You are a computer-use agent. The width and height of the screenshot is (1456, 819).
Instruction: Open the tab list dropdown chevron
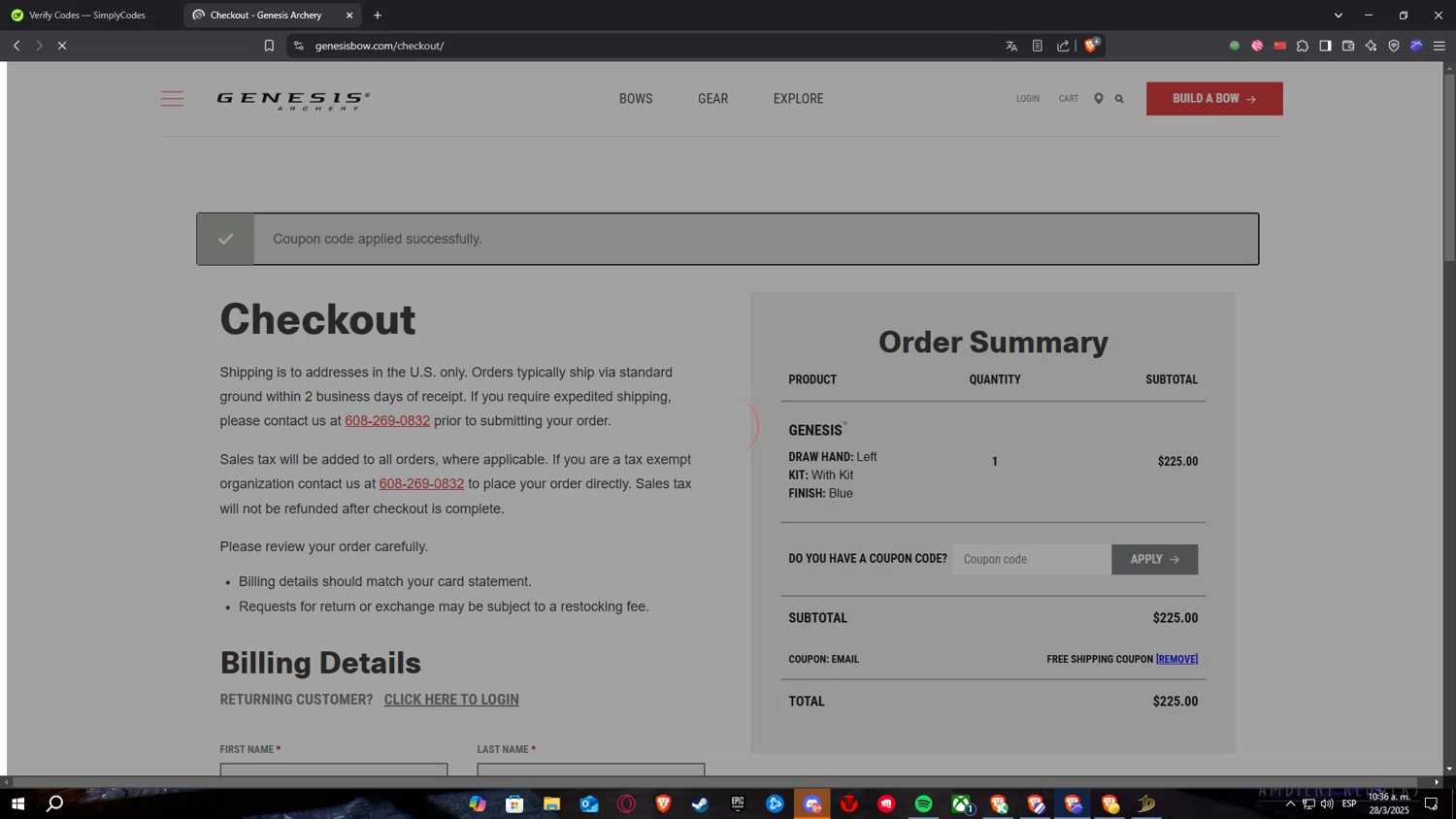pyautogui.click(x=1338, y=16)
